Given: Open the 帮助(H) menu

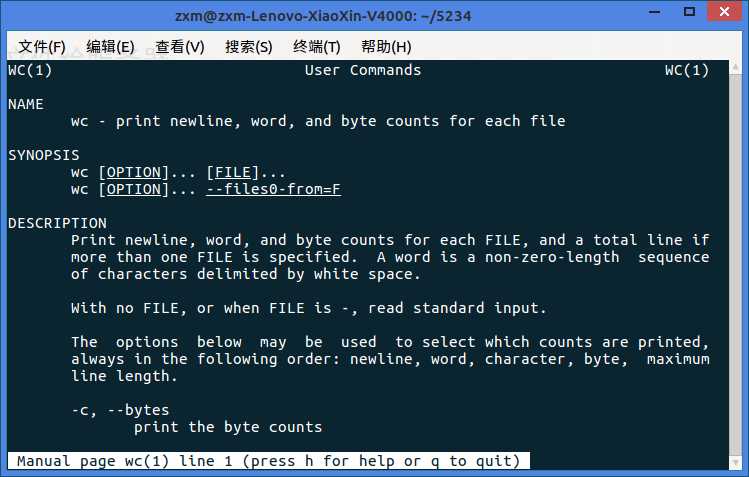Looking at the screenshot, I should (386, 47).
